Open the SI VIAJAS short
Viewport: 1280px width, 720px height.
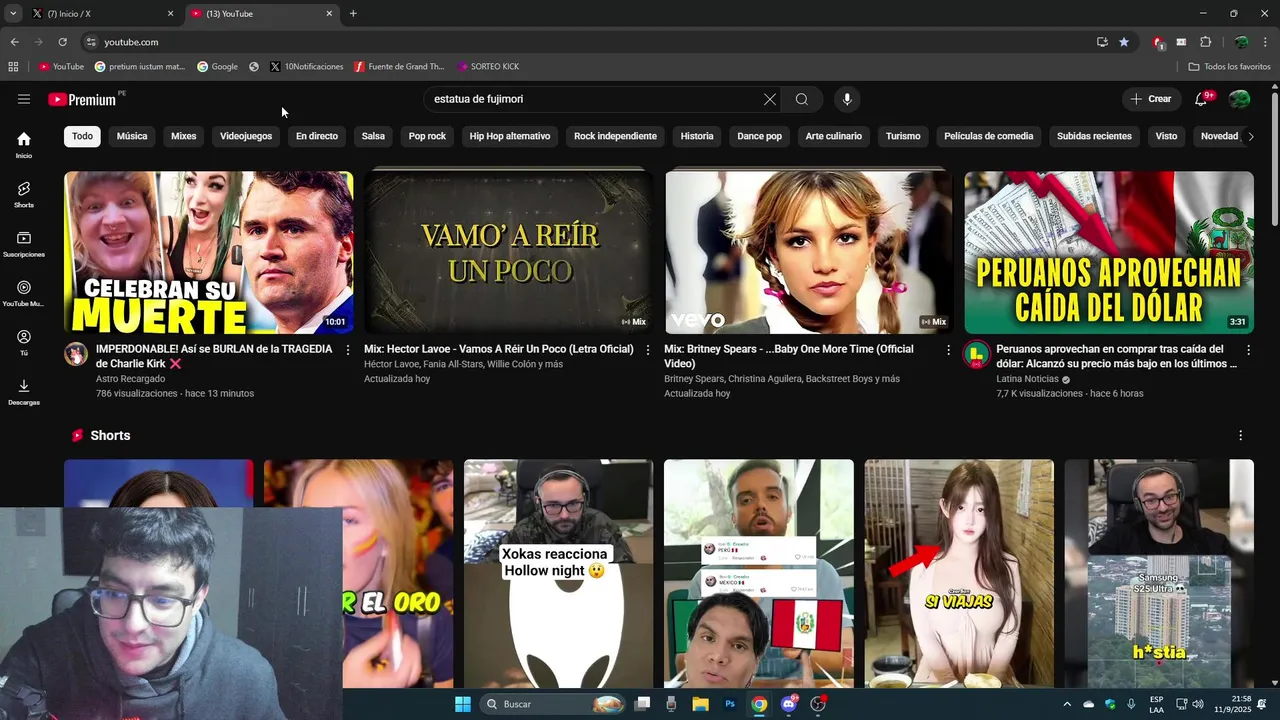[x=959, y=573]
